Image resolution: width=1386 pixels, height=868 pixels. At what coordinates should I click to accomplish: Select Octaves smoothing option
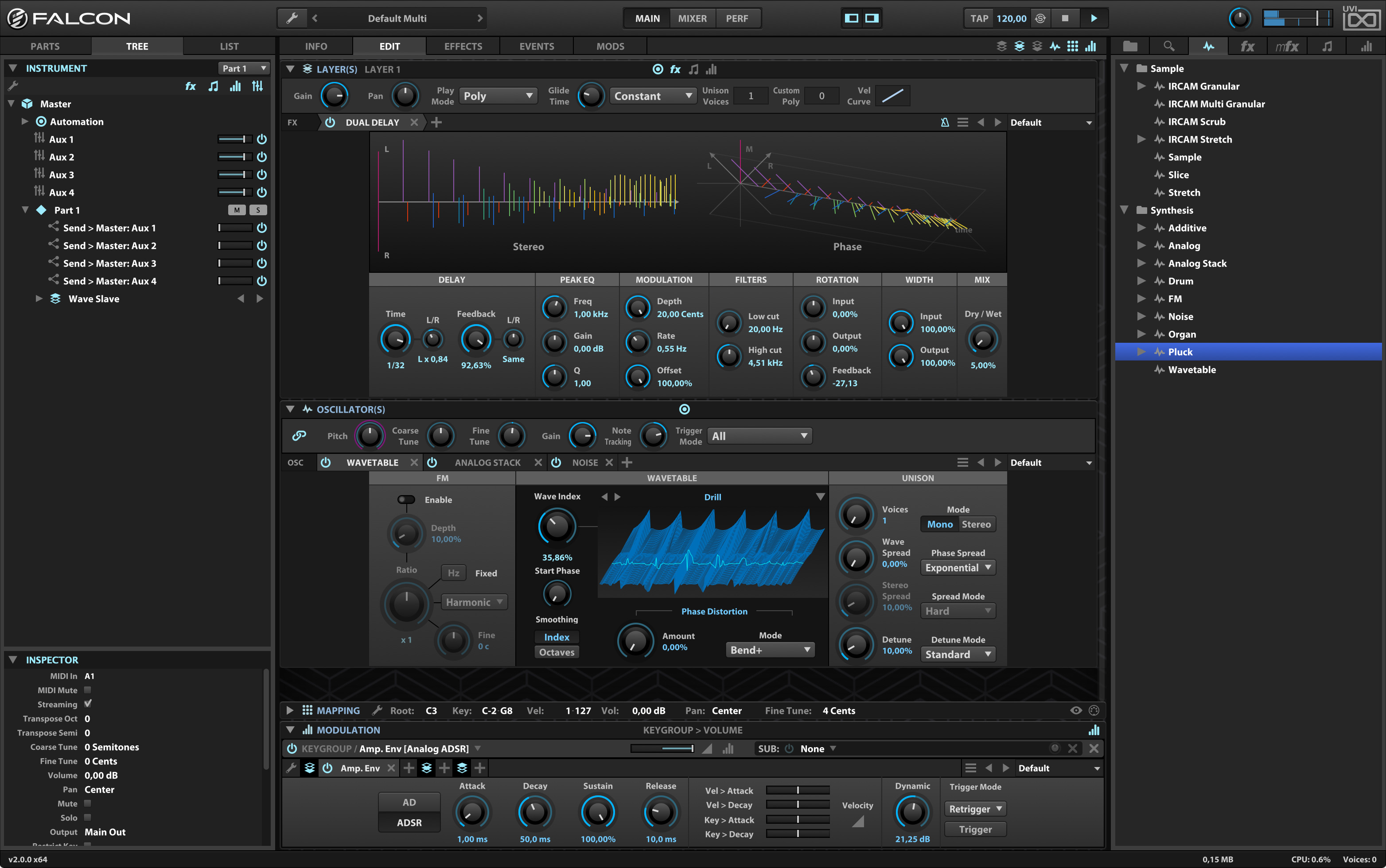click(557, 652)
